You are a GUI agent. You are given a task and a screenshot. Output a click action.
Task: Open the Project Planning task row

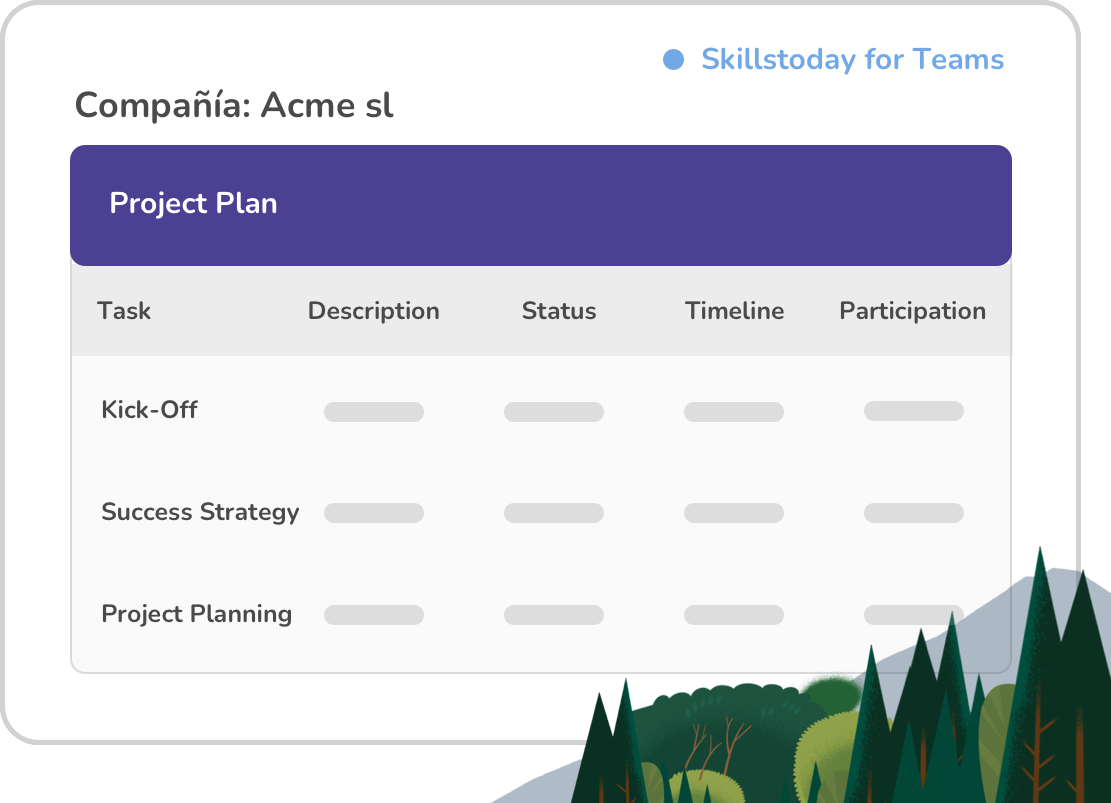point(541,614)
